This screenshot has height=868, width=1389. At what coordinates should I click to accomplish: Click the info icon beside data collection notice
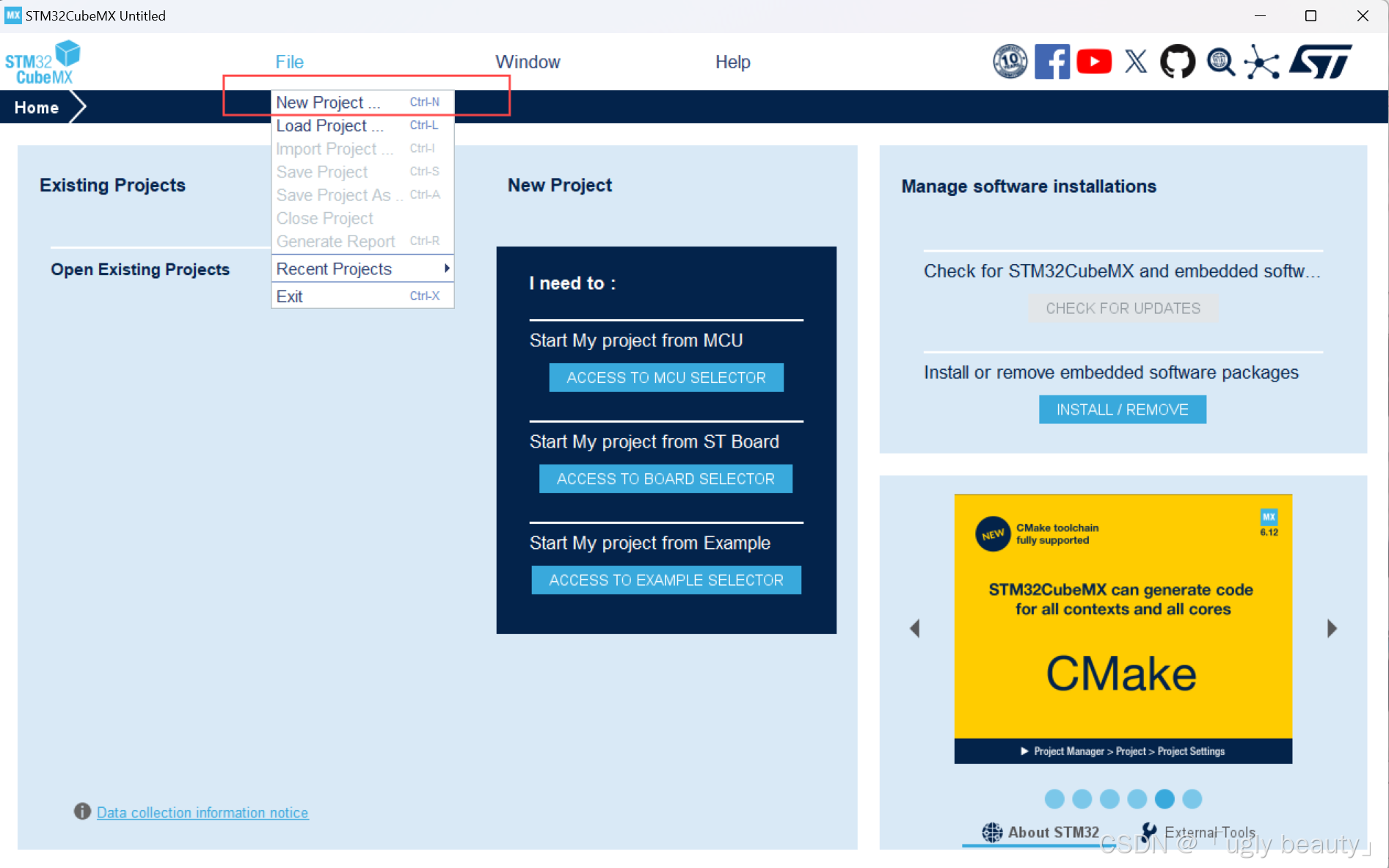82,812
